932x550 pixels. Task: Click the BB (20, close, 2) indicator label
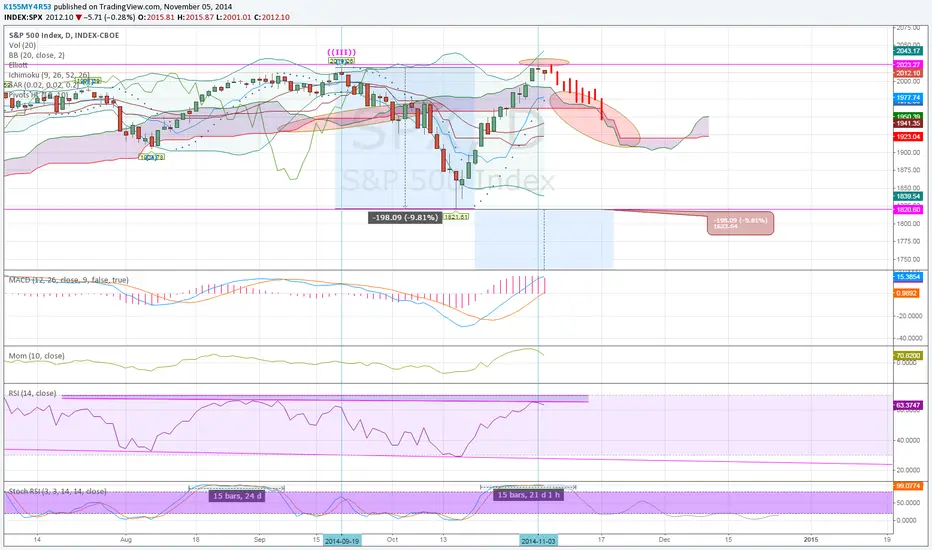[37, 55]
